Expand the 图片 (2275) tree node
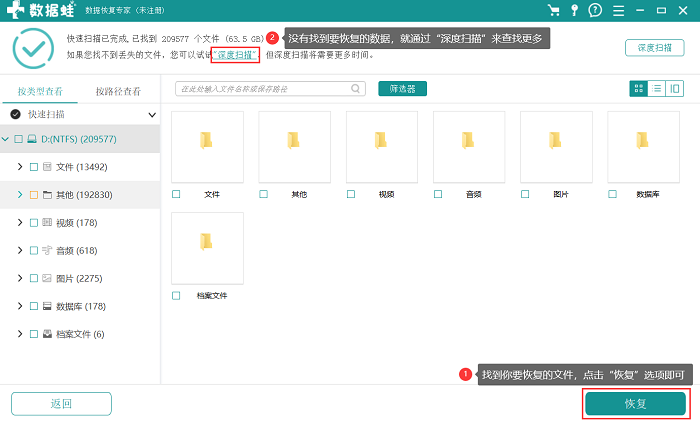Screen dimensions: 700x427 (20, 278)
